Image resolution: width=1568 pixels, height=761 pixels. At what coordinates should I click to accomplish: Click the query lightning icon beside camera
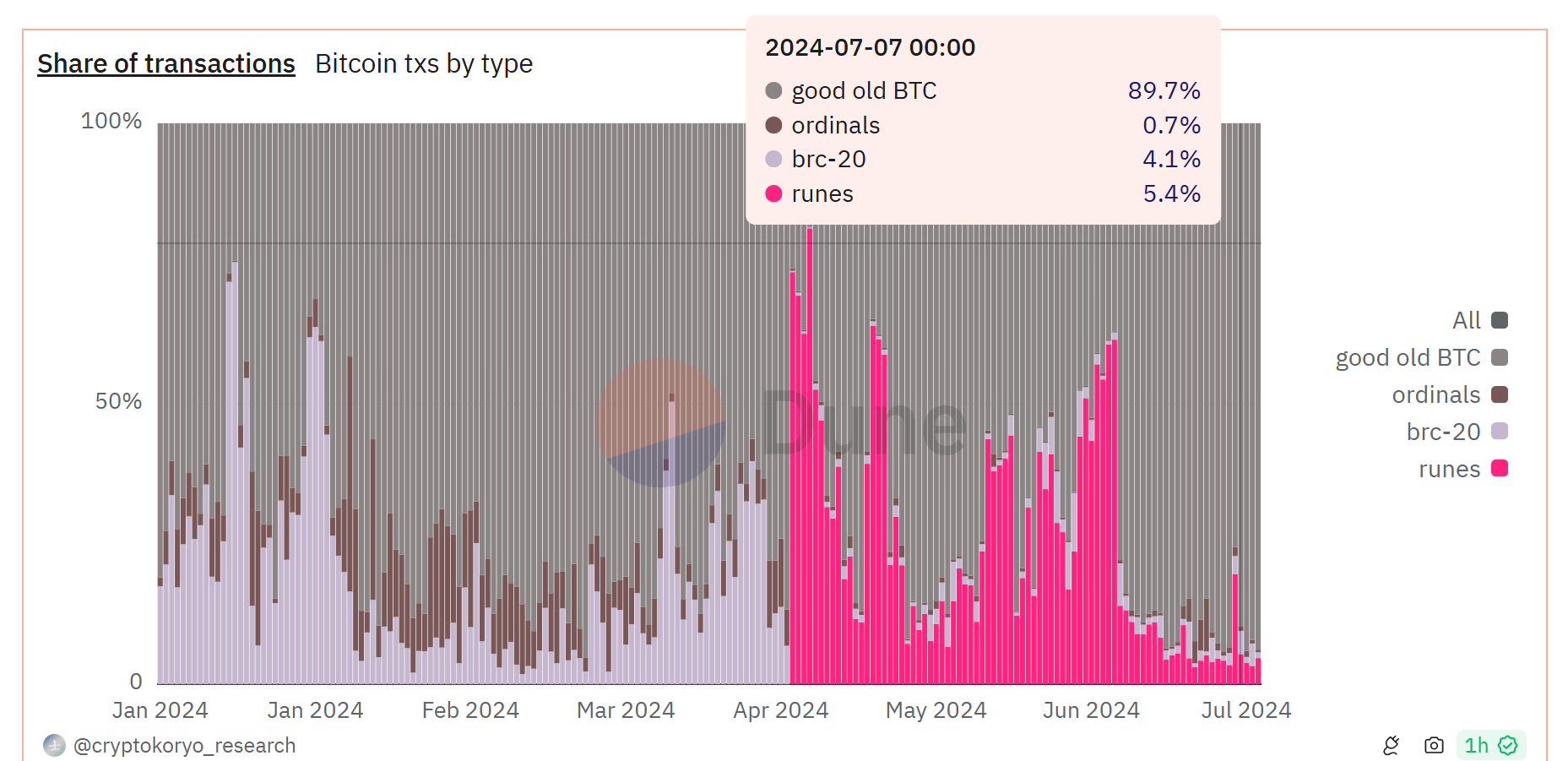[1392, 745]
